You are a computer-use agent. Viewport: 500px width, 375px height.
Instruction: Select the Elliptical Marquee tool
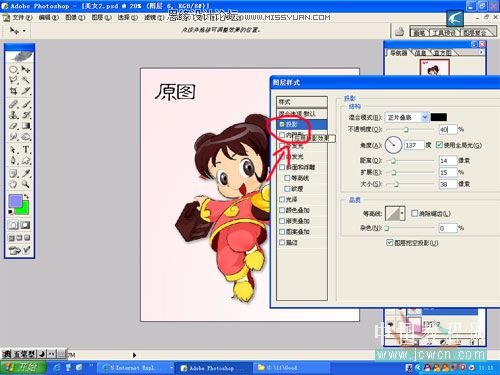click(x=13, y=69)
